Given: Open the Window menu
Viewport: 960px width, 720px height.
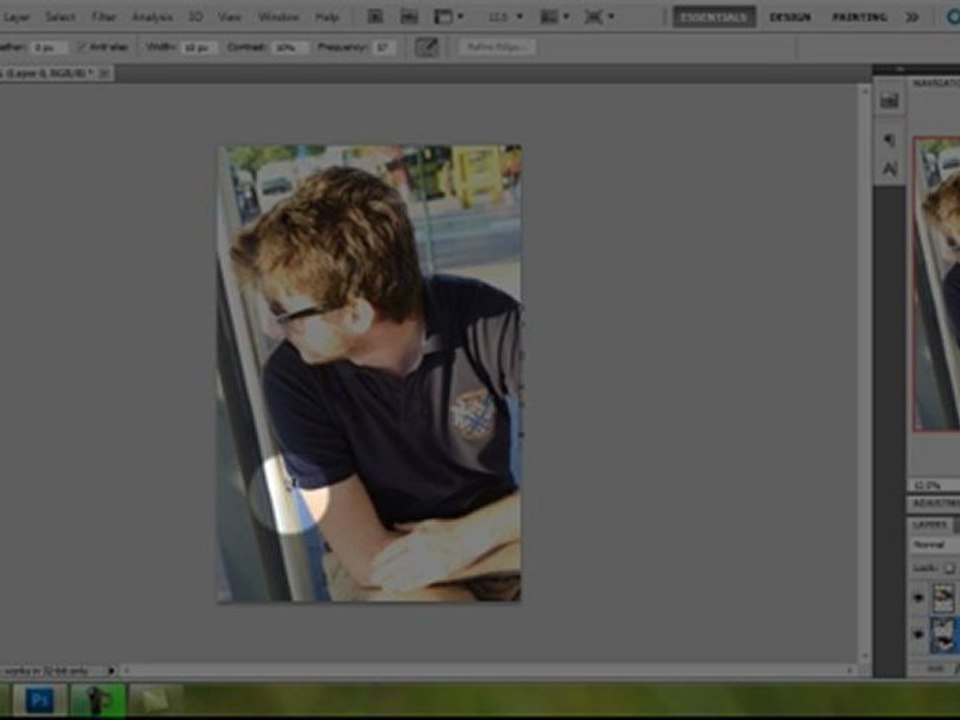Looking at the screenshot, I should [278, 17].
